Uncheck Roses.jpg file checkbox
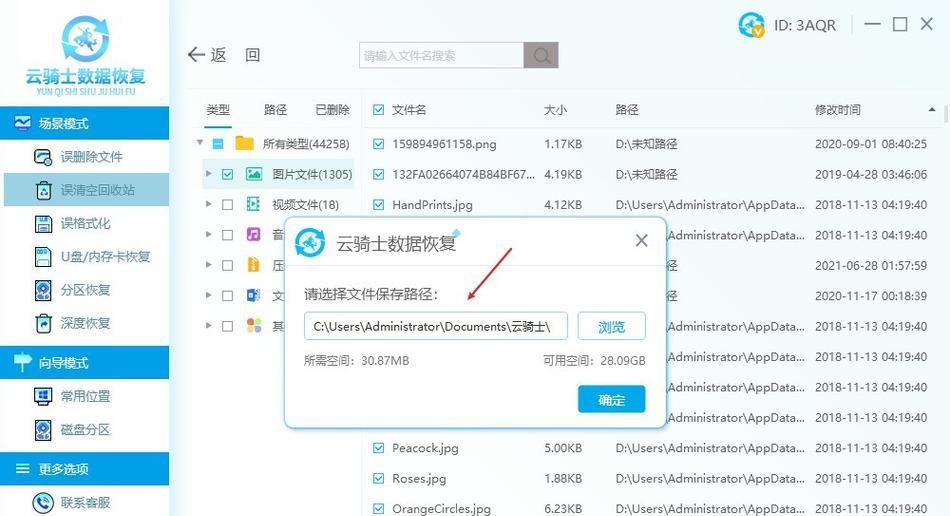 (379, 478)
